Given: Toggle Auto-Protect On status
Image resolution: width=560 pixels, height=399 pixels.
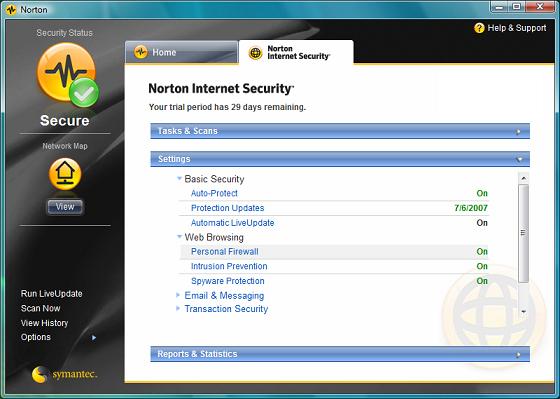Looking at the screenshot, I should click(x=482, y=193).
